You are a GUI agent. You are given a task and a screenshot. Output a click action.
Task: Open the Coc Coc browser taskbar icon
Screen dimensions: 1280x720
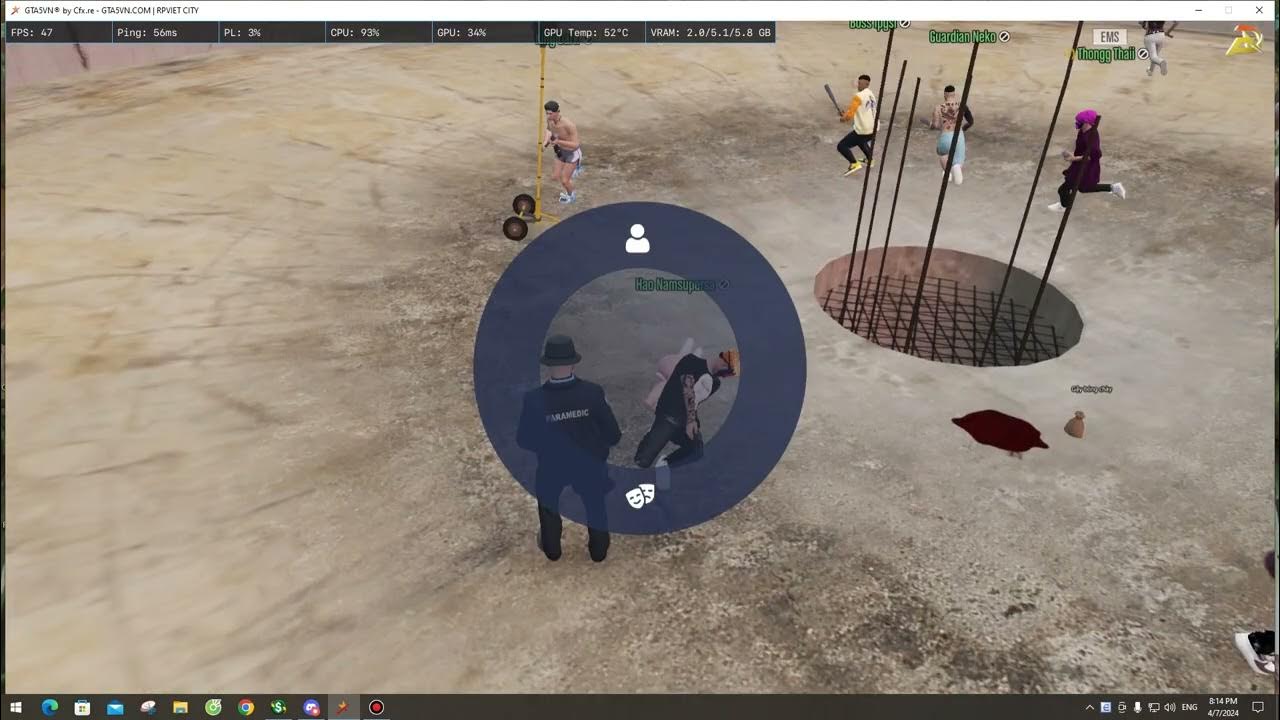click(x=213, y=707)
